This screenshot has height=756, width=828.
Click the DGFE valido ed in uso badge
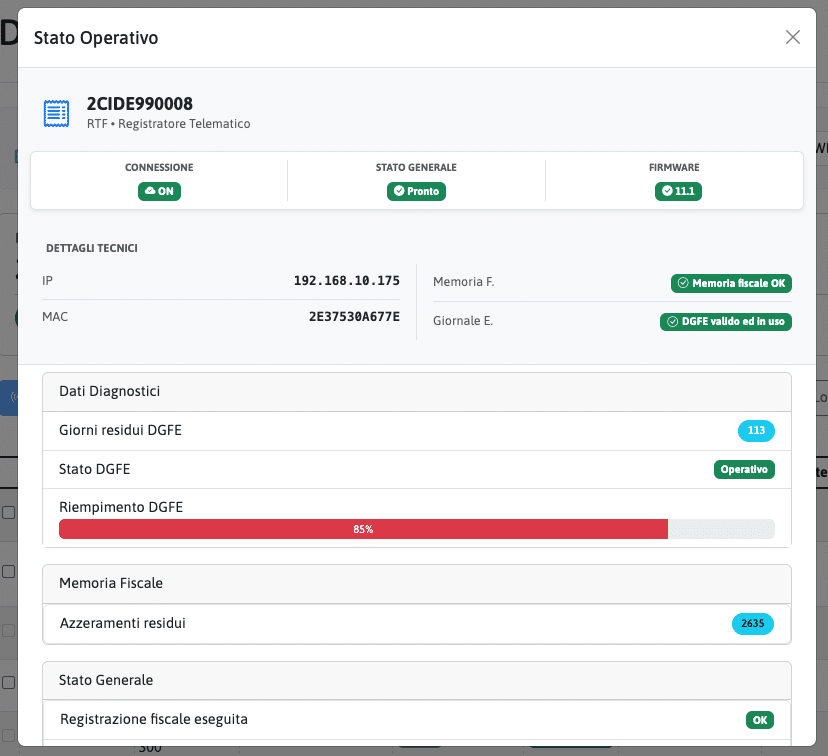[725, 322]
